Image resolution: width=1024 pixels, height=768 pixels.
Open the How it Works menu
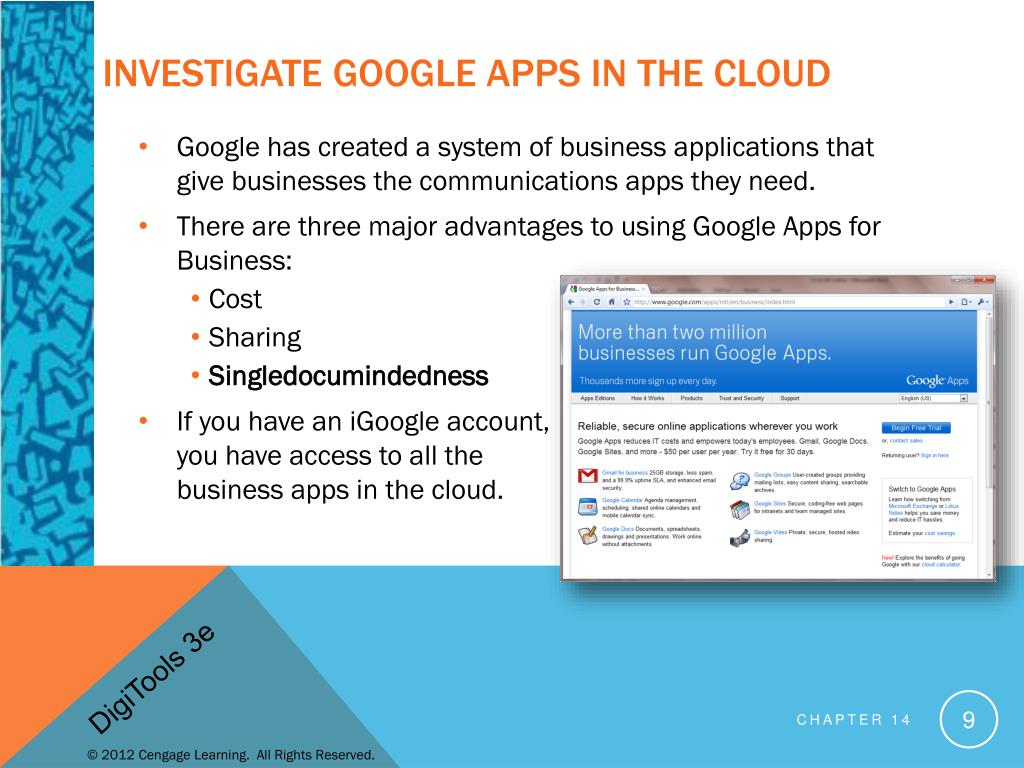(x=647, y=398)
